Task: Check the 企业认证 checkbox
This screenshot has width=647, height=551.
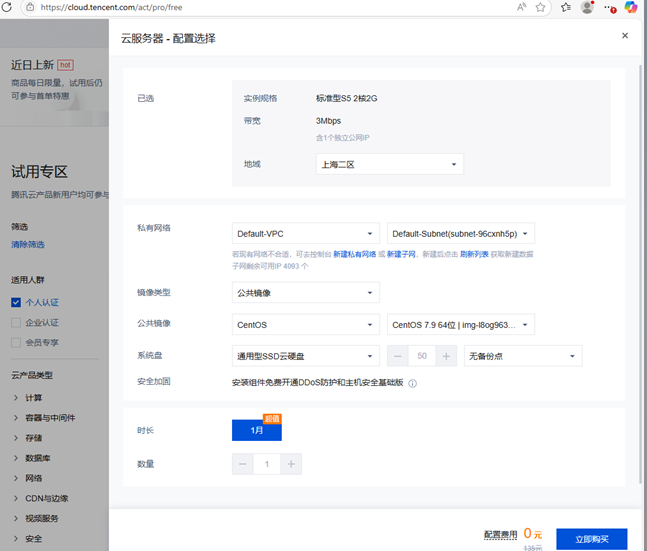Action: point(16,322)
